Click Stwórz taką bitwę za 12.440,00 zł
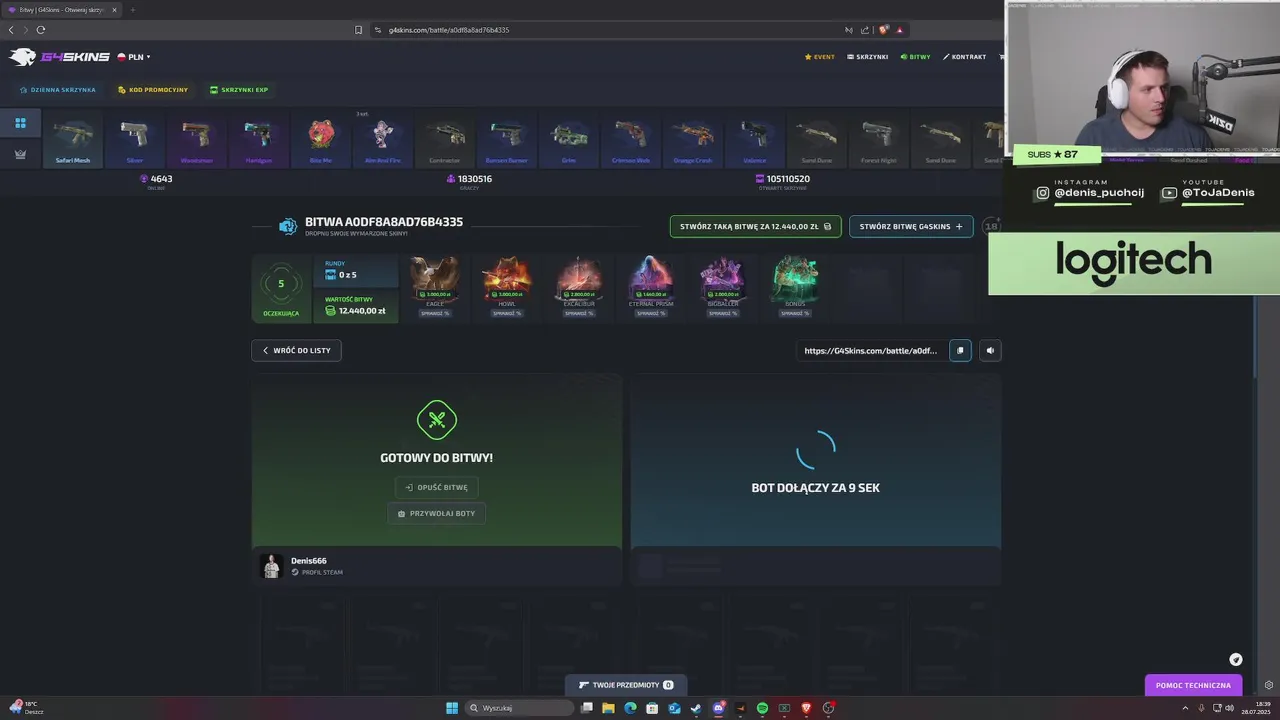The image size is (1280, 720). (x=755, y=227)
